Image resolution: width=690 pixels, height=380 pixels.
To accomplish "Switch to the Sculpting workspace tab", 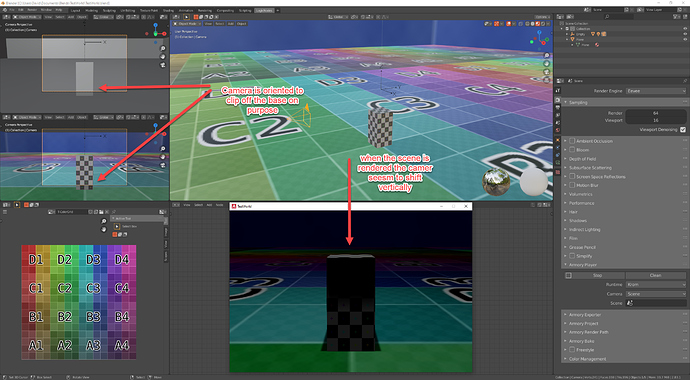I will point(109,10).
